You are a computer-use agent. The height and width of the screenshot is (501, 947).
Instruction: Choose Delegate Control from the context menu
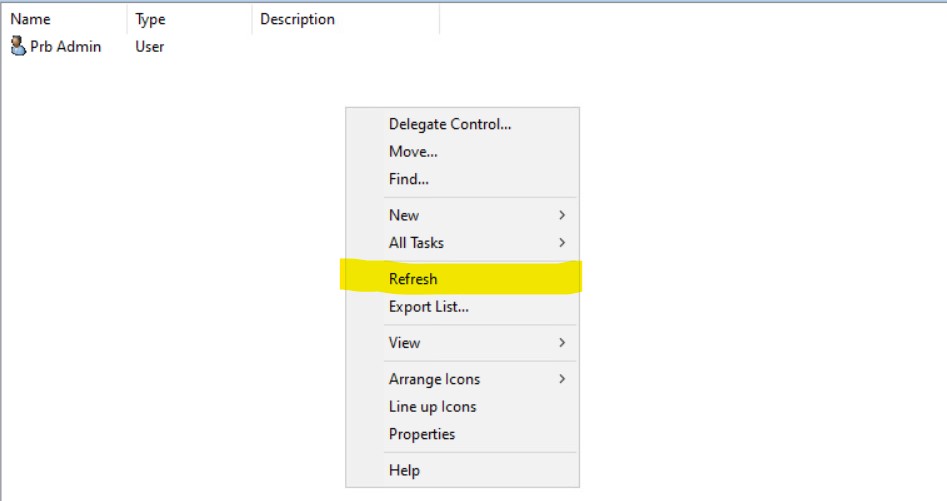pos(450,124)
